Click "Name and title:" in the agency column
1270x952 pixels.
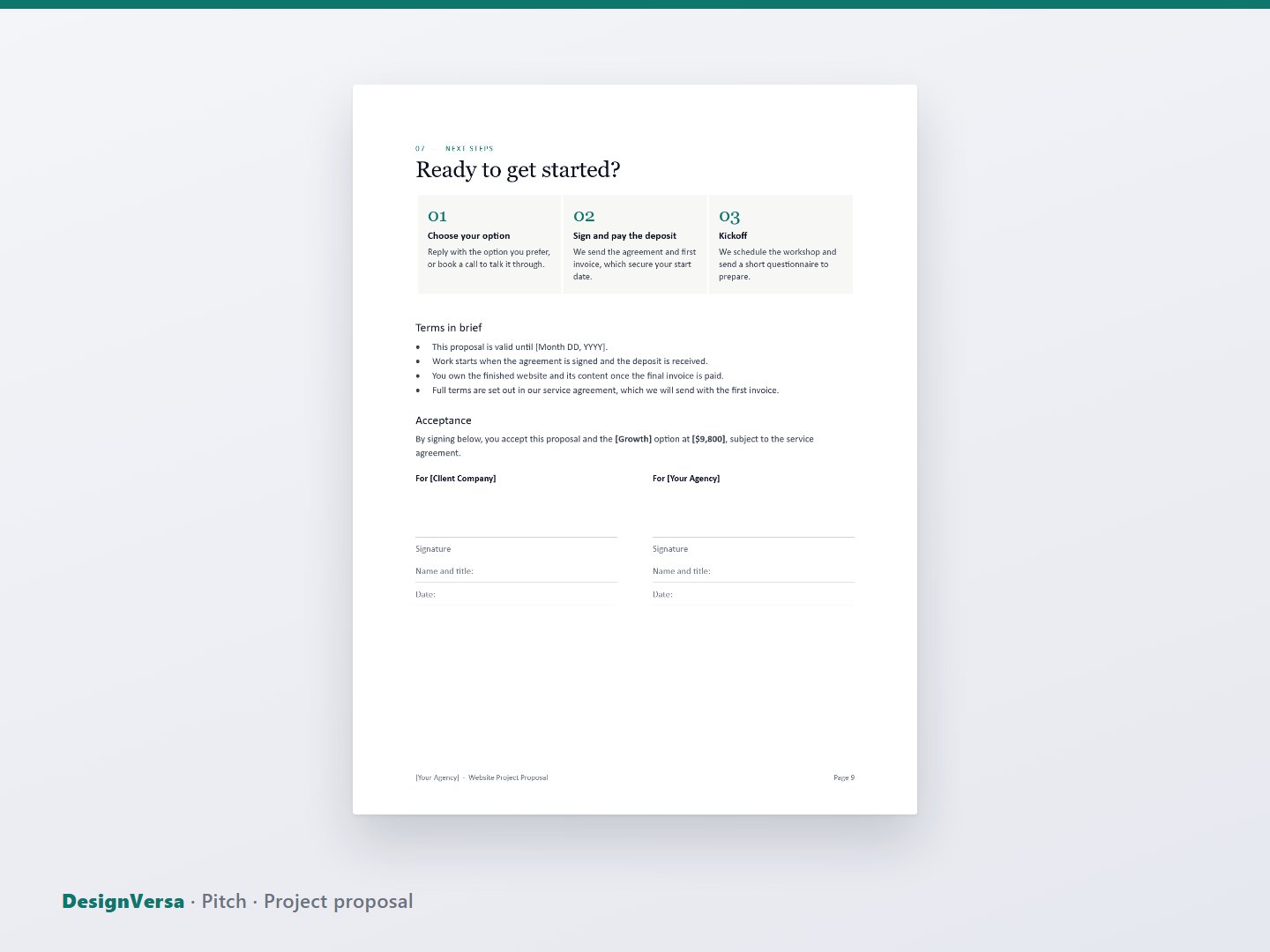coord(682,571)
